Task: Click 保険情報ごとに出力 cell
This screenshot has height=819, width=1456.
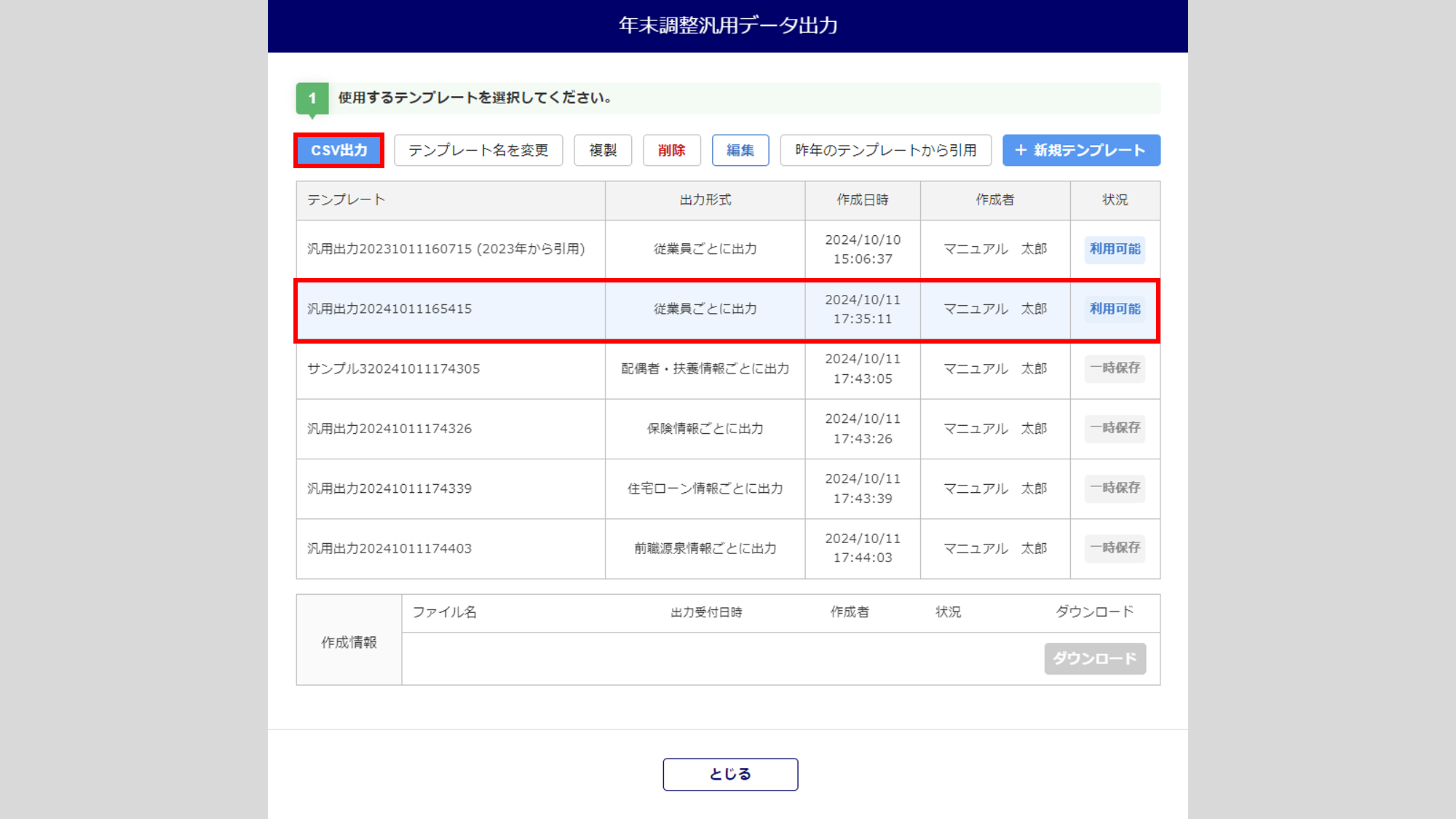Action: pyautogui.click(x=705, y=429)
